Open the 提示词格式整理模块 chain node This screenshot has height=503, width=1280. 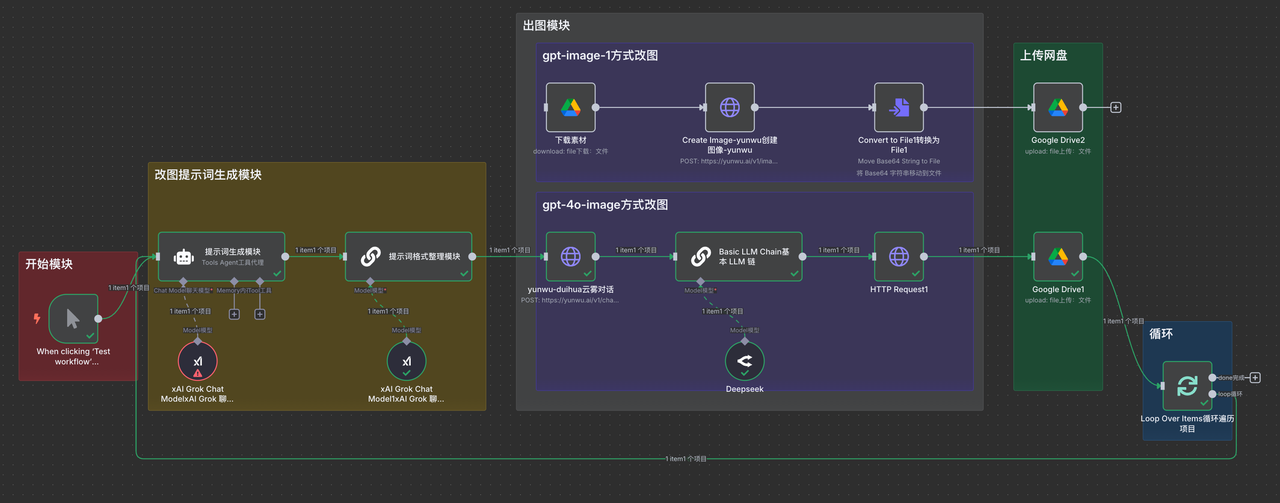(409, 257)
